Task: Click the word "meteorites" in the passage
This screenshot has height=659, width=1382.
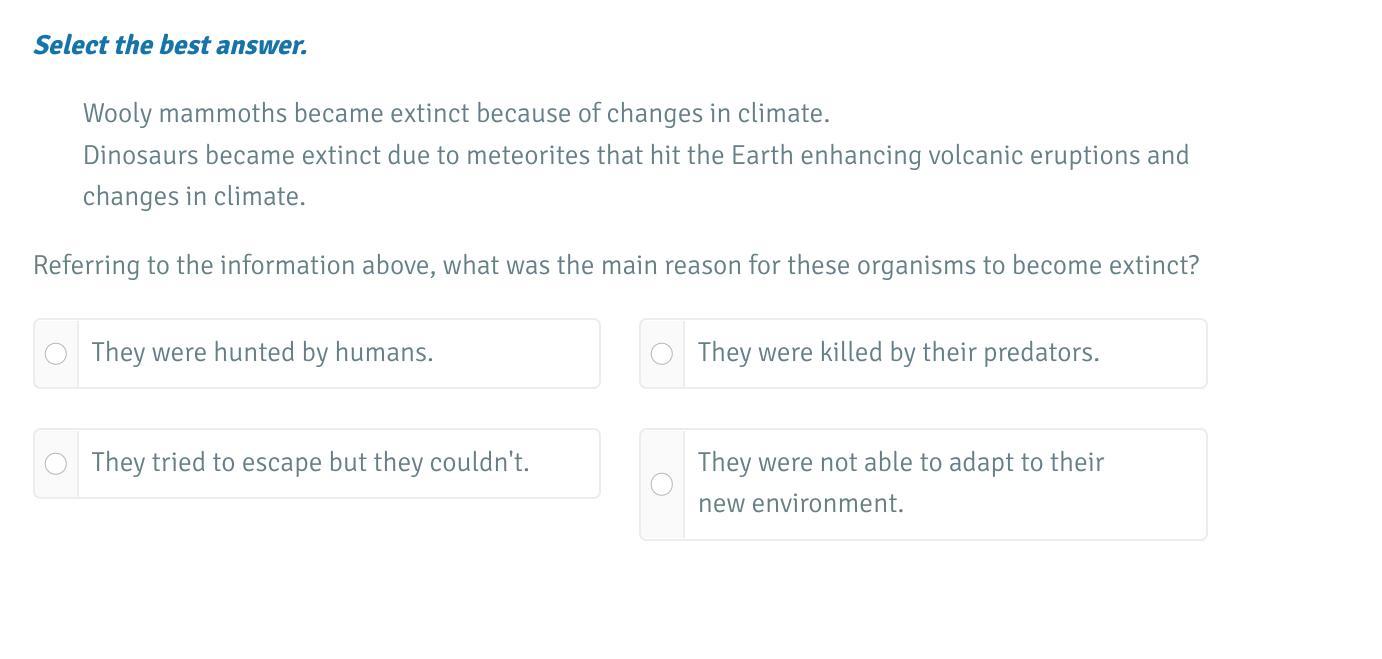Action: pos(528,156)
